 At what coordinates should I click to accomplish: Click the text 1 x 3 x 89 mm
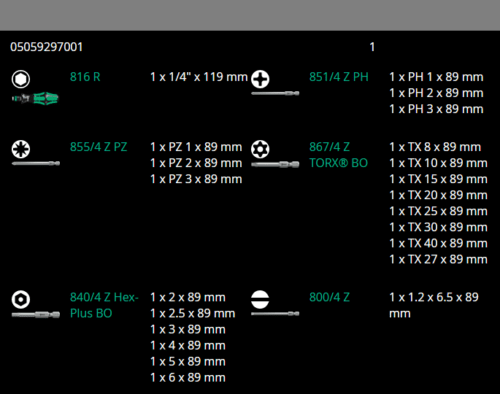pyautogui.click(x=188, y=329)
